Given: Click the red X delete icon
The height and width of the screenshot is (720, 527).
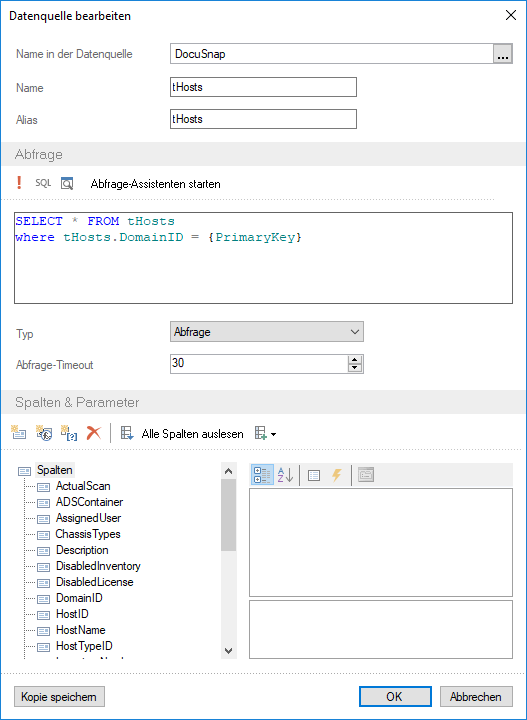Looking at the screenshot, I should (94, 433).
